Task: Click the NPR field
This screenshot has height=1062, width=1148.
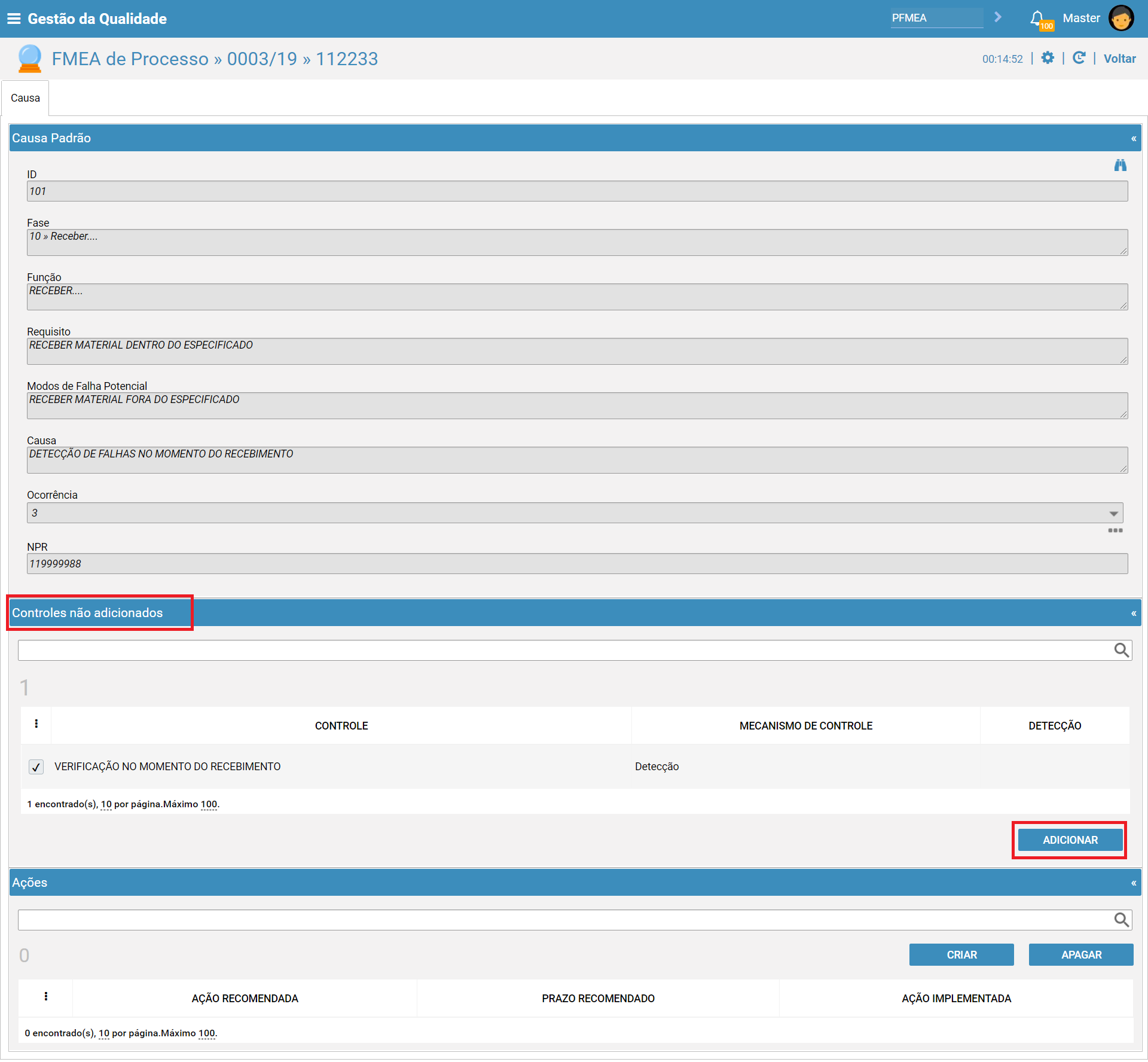Action: (x=577, y=564)
